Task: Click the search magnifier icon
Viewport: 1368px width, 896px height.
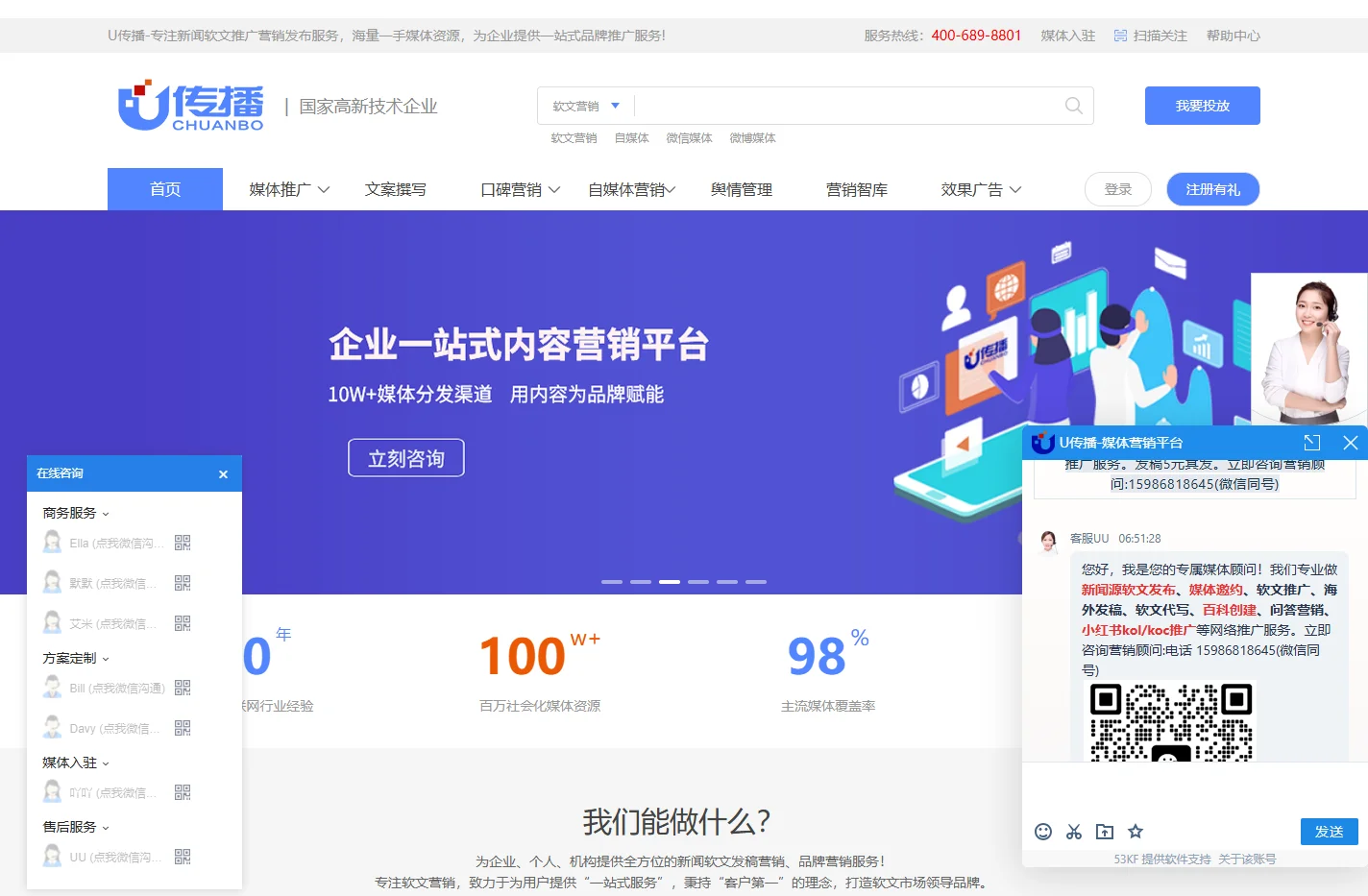Action: [x=1074, y=106]
